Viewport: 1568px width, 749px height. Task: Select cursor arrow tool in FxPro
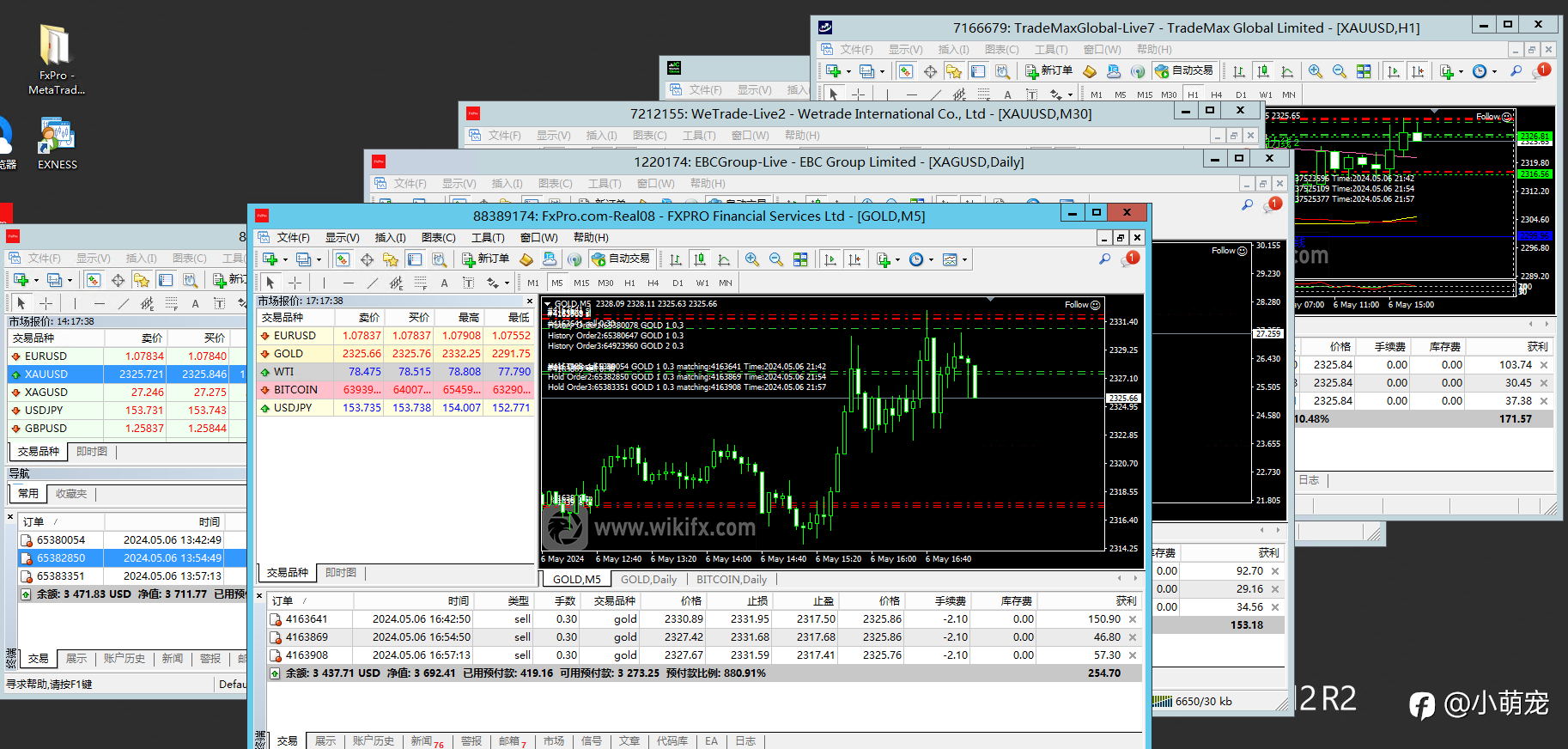[270, 283]
